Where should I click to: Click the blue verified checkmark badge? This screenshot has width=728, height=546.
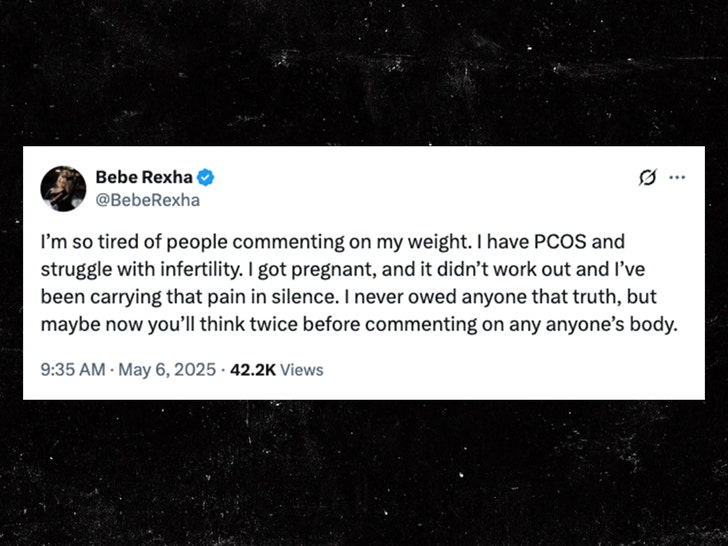point(206,178)
